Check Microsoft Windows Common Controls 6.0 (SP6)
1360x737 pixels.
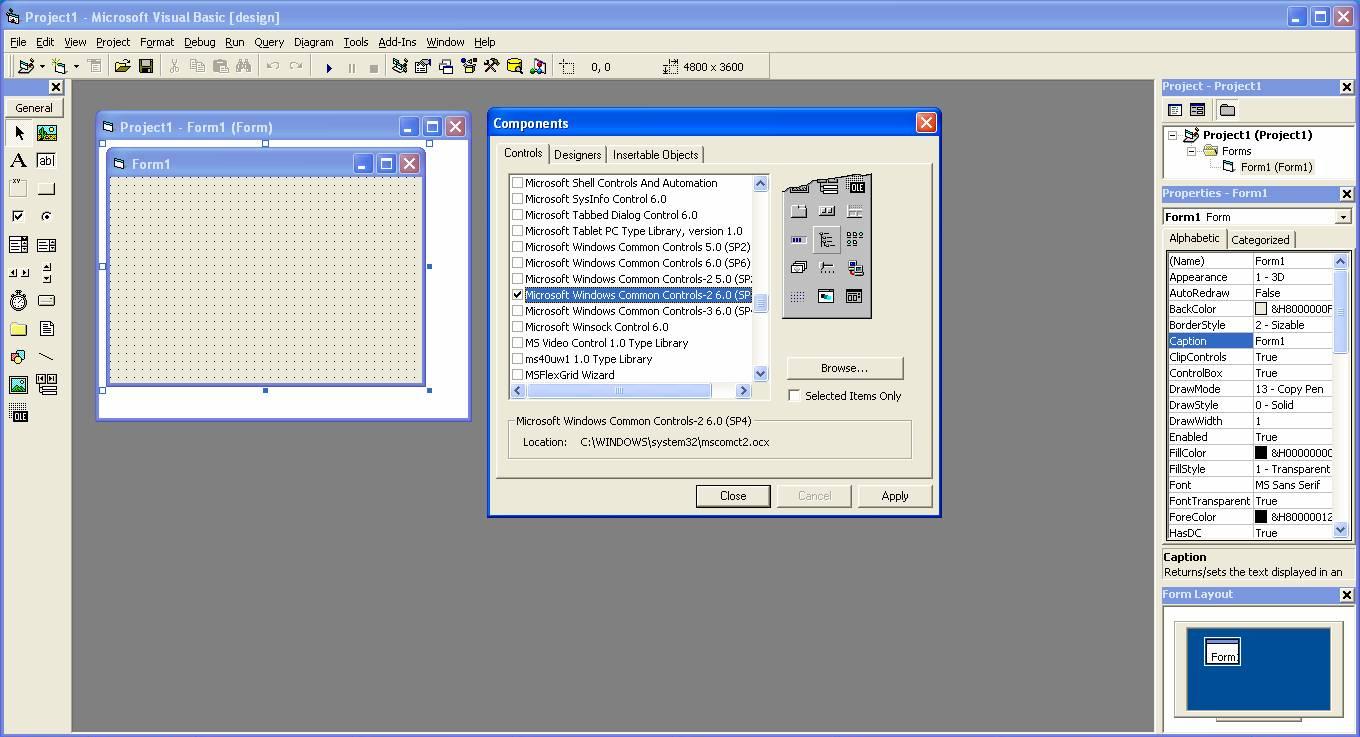tap(517, 263)
